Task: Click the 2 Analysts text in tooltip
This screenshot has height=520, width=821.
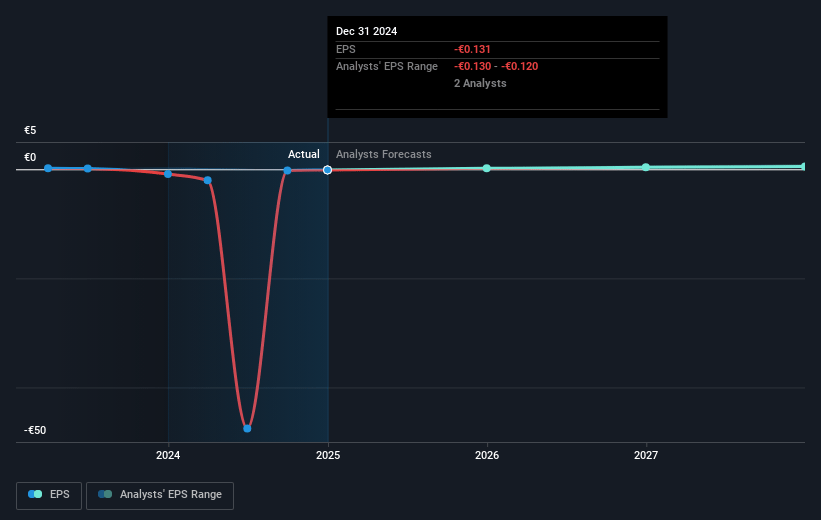Action: [x=480, y=83]
